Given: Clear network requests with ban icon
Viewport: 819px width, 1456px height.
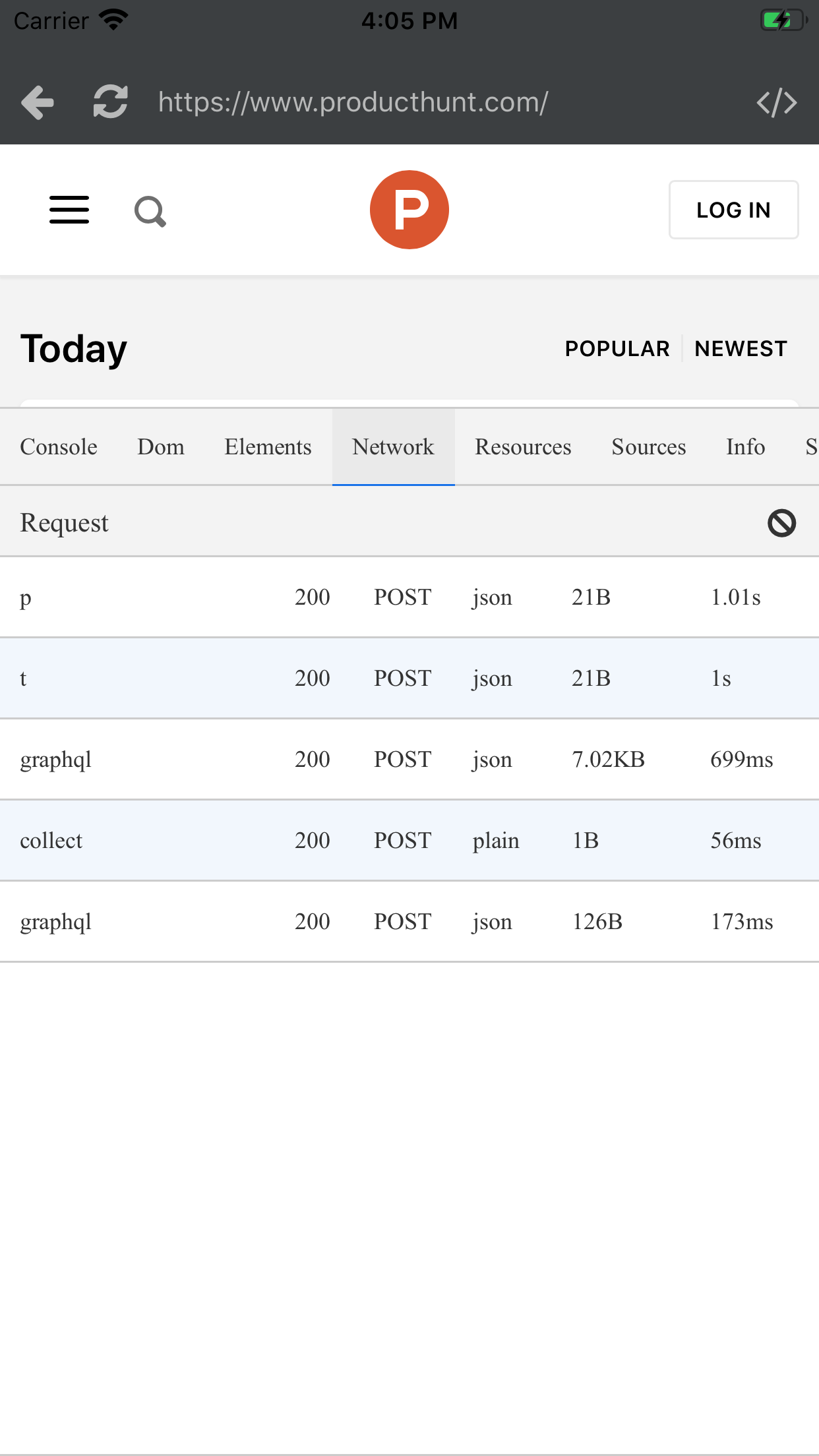Looking at the screenshot, I should pos(781,523).
